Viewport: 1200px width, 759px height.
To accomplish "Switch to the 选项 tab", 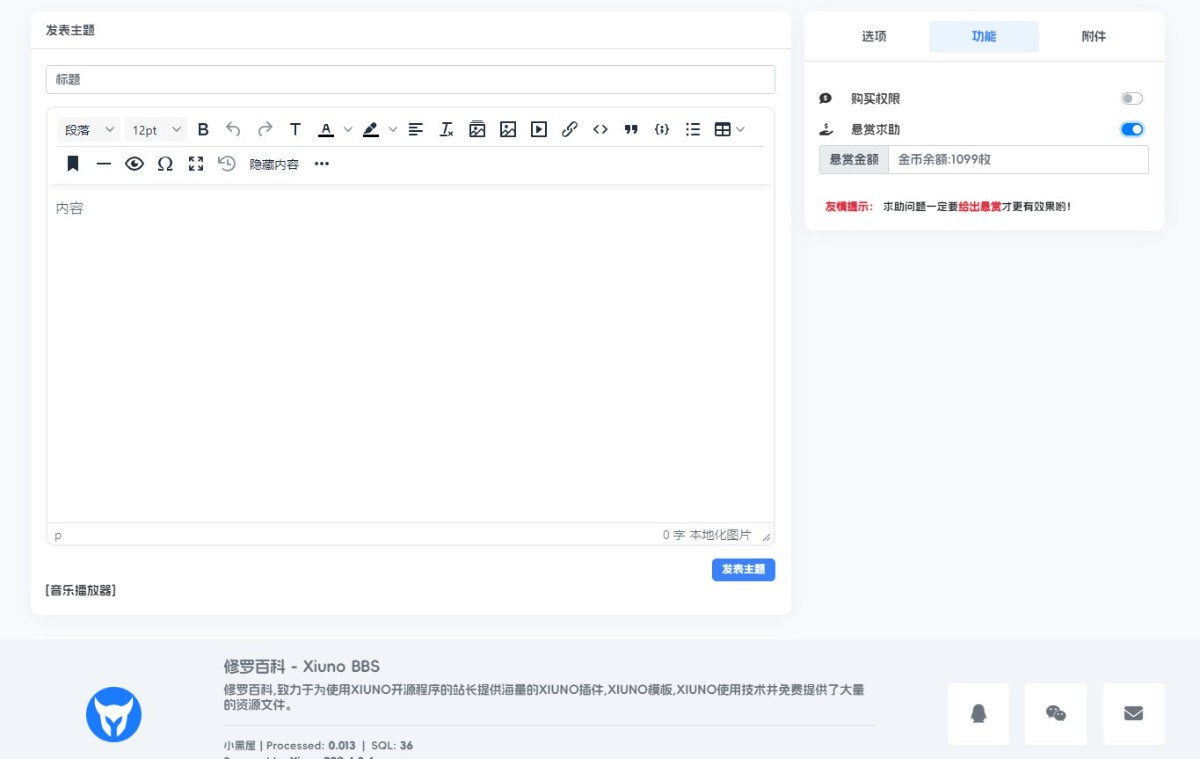I will [874, 36].
